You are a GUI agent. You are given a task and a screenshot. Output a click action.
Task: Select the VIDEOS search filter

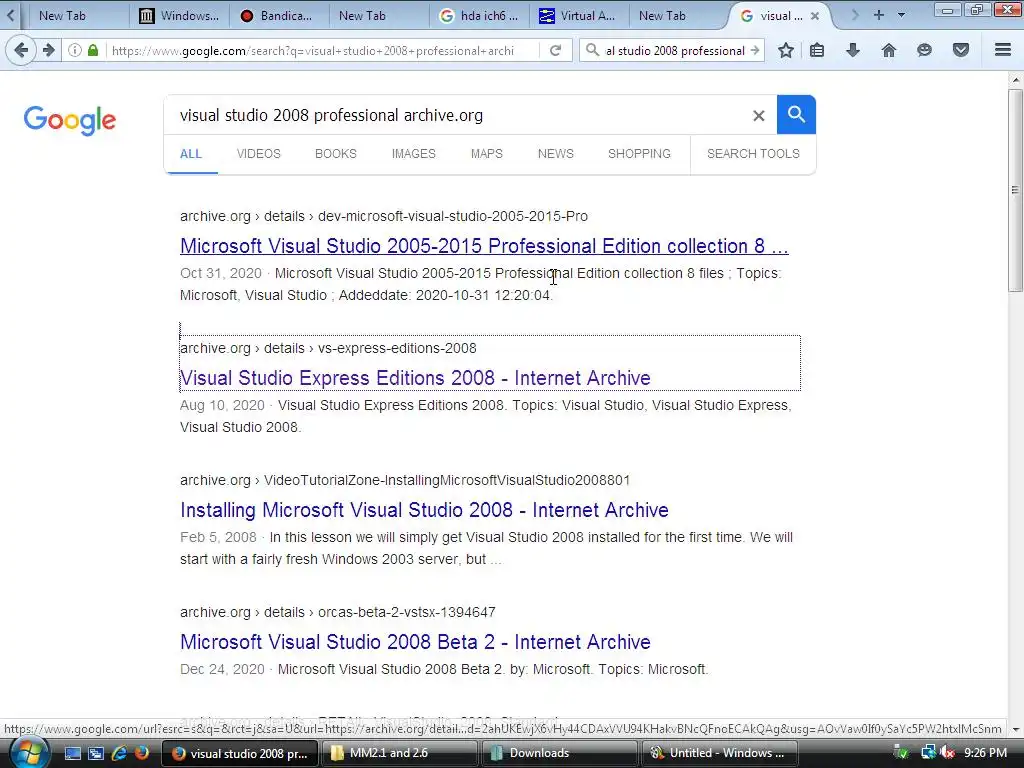(259, 154)
